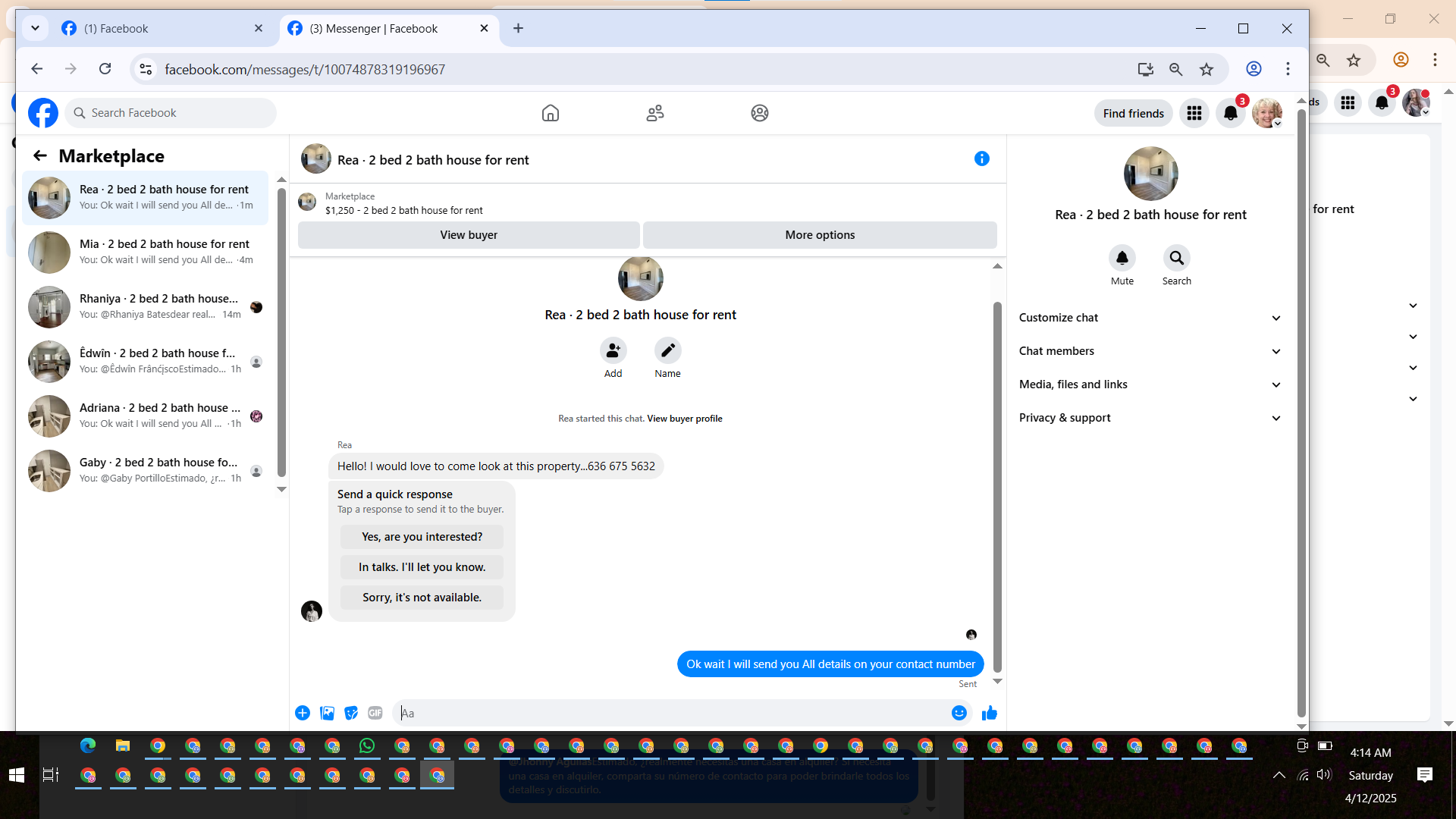Open Facebook notifications bell
This screenshot has height=819, width=1456.
pyautogui.click(x=1231, y=113)
